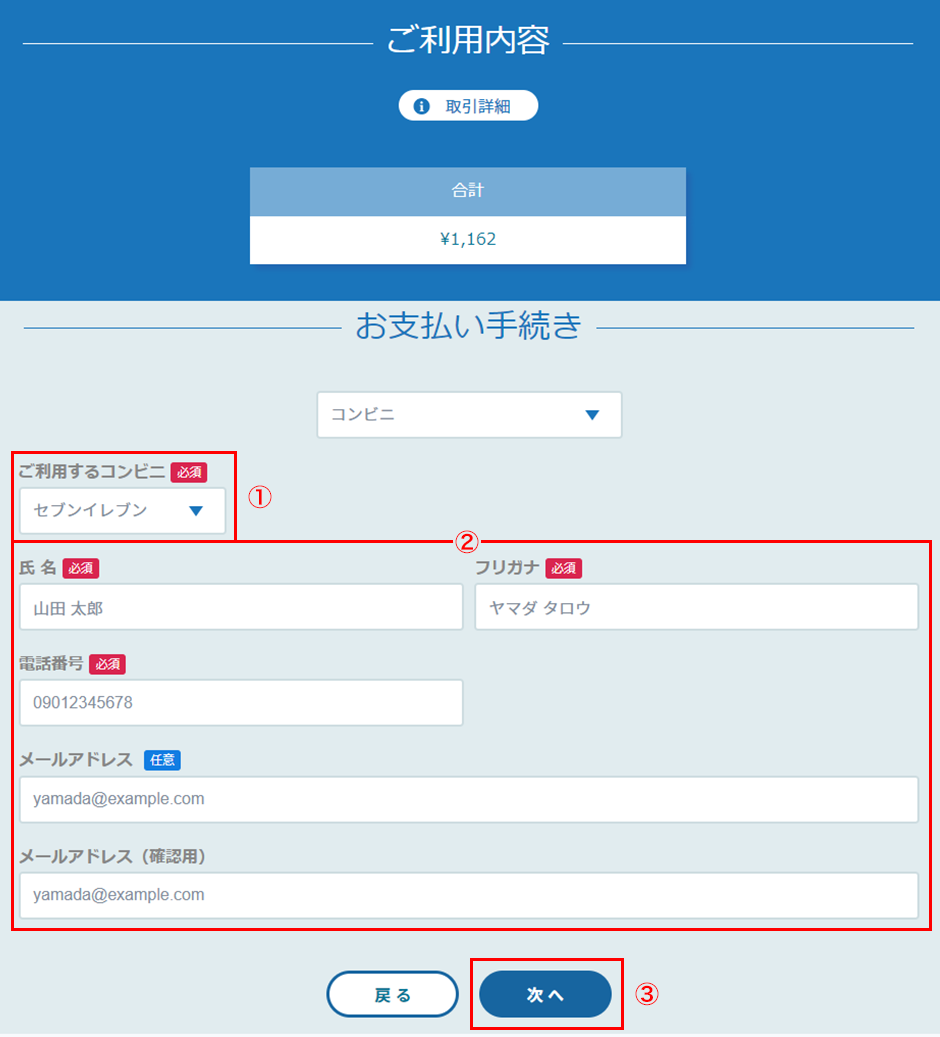Click the info icon in 取引詳細

click(422, 106)
